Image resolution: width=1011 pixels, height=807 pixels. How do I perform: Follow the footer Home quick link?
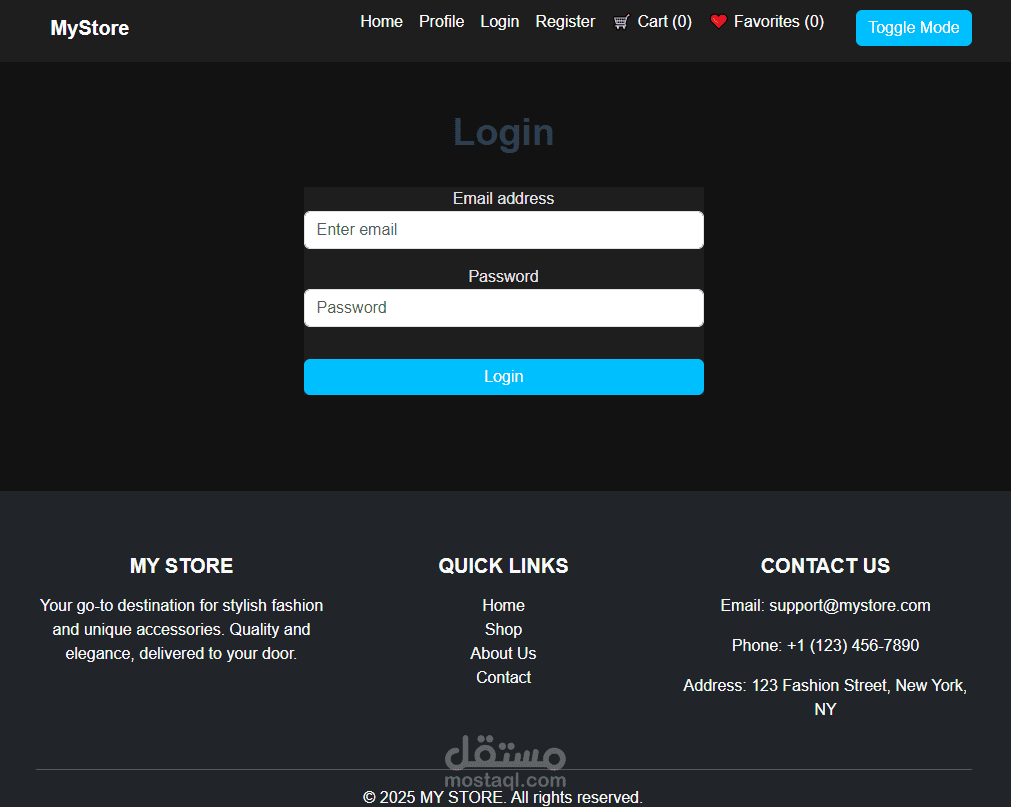(503, 605)
